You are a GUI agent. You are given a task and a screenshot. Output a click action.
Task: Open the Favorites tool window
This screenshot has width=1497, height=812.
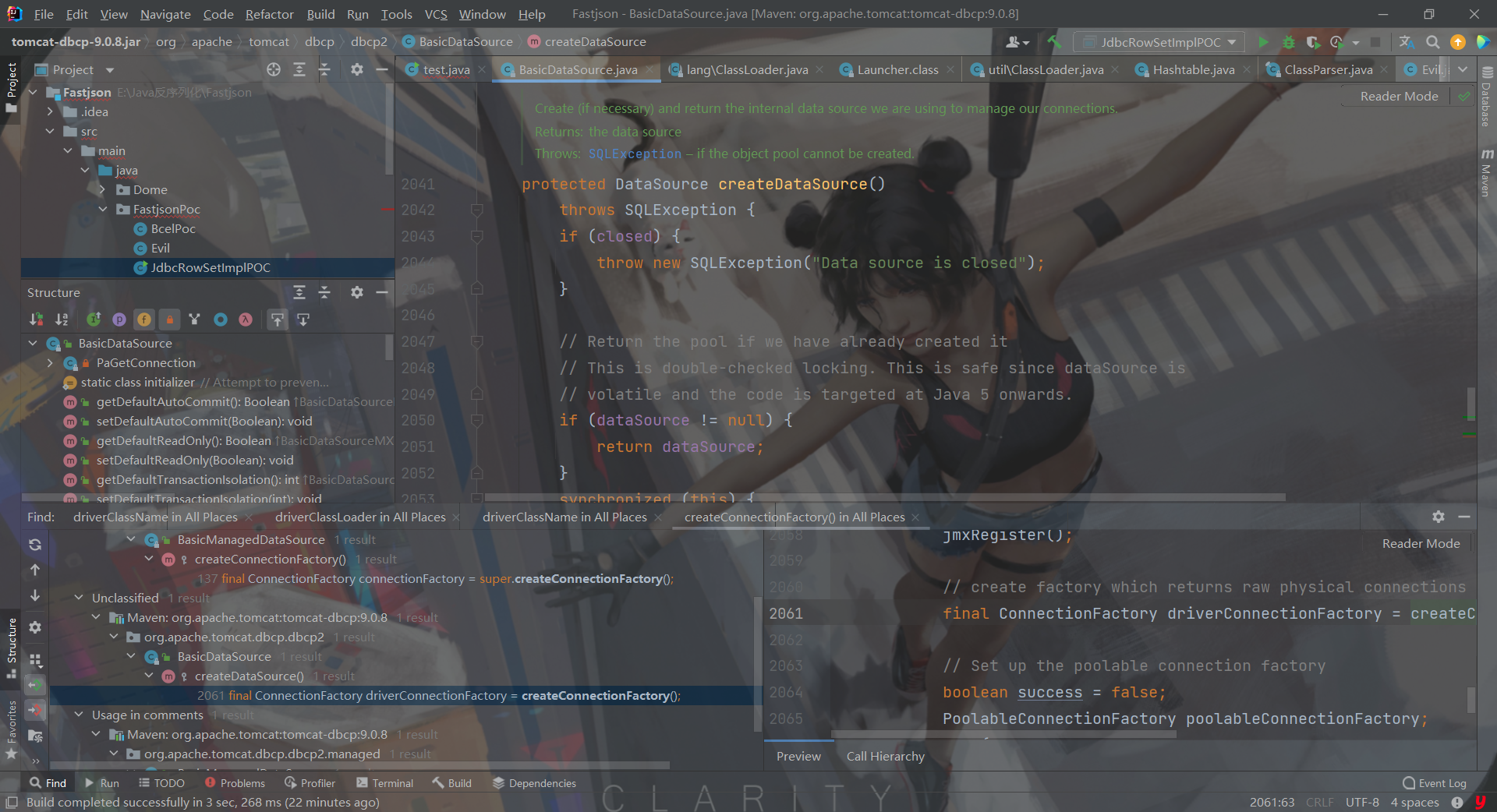[11, 729]
